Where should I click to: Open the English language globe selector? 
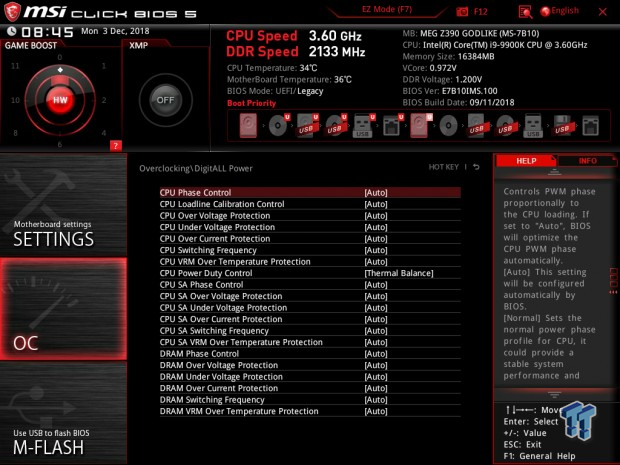coord(560,11)
